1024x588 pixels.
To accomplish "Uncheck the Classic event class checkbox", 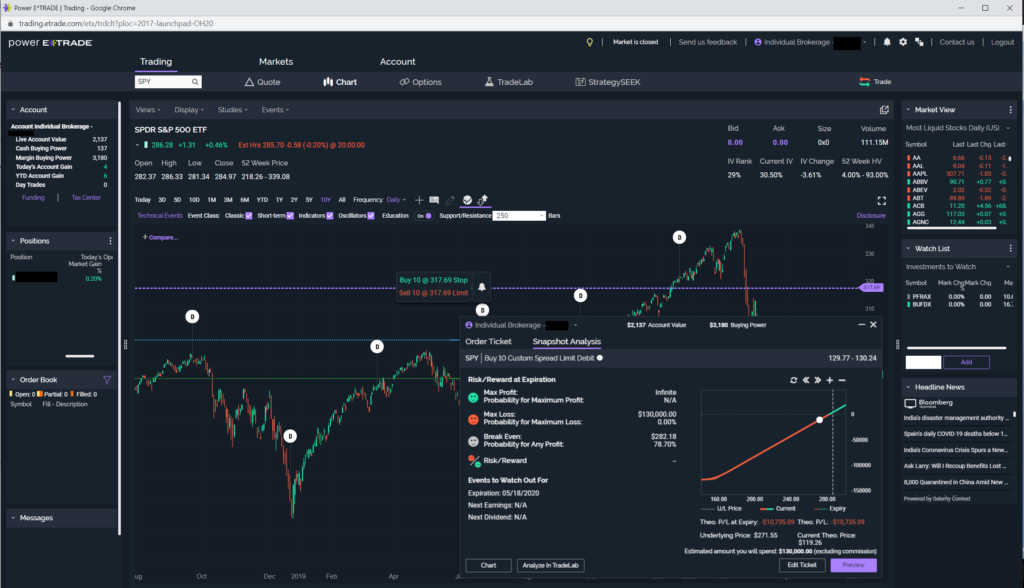I will 249,216.
